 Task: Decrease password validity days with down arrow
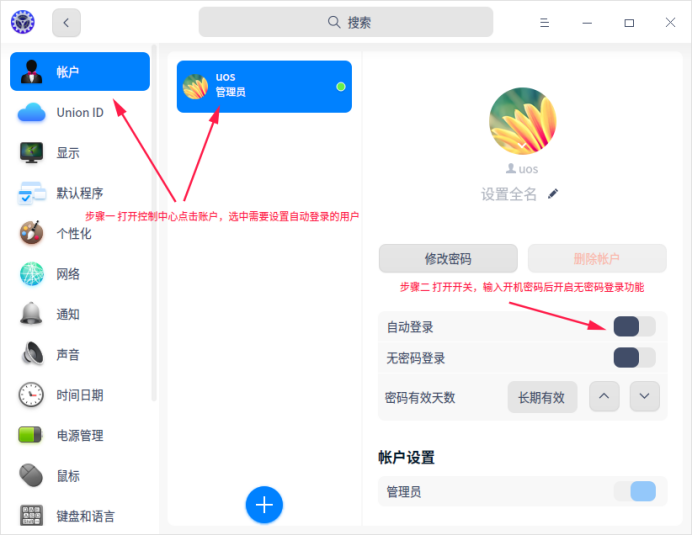644,396
